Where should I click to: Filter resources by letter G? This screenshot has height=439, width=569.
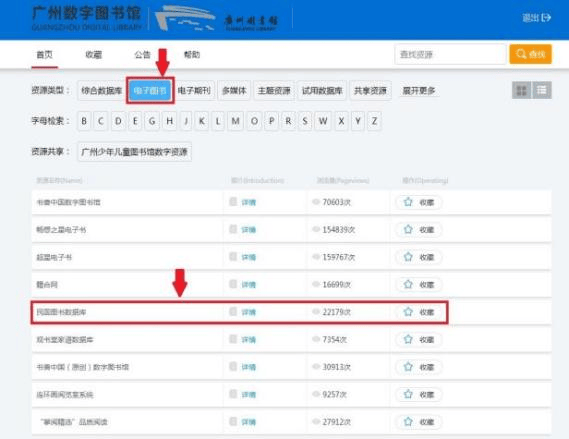(152, 121)
